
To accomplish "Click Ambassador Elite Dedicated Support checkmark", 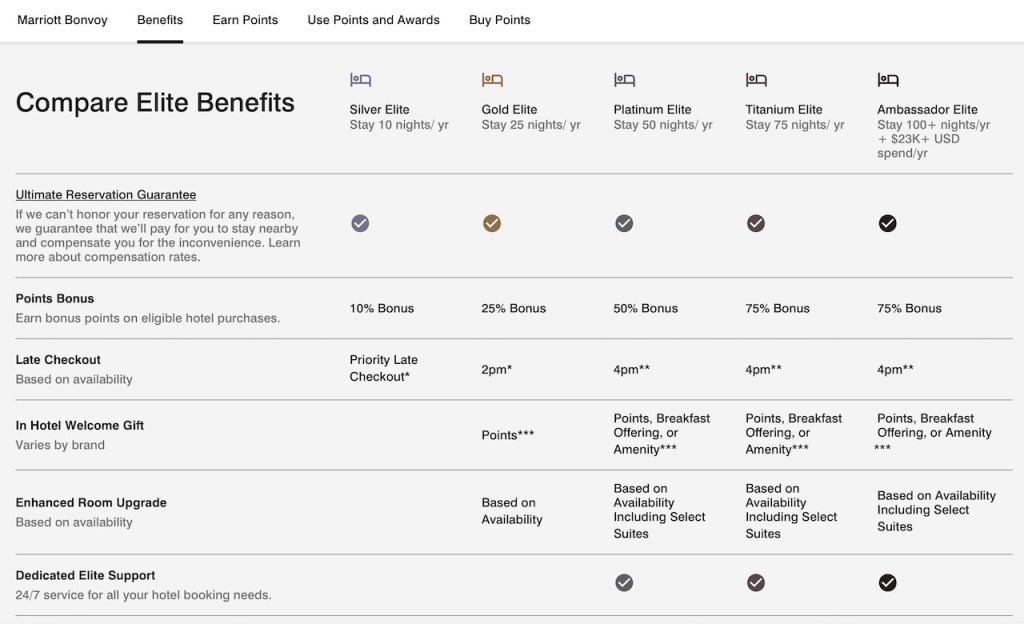I will pyautogui.click(x=888, y=583).
